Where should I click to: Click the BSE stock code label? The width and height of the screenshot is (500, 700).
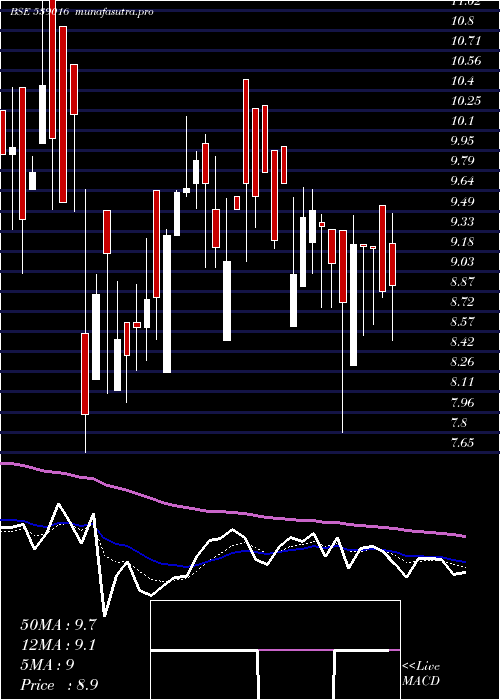(x=40, y=12)
